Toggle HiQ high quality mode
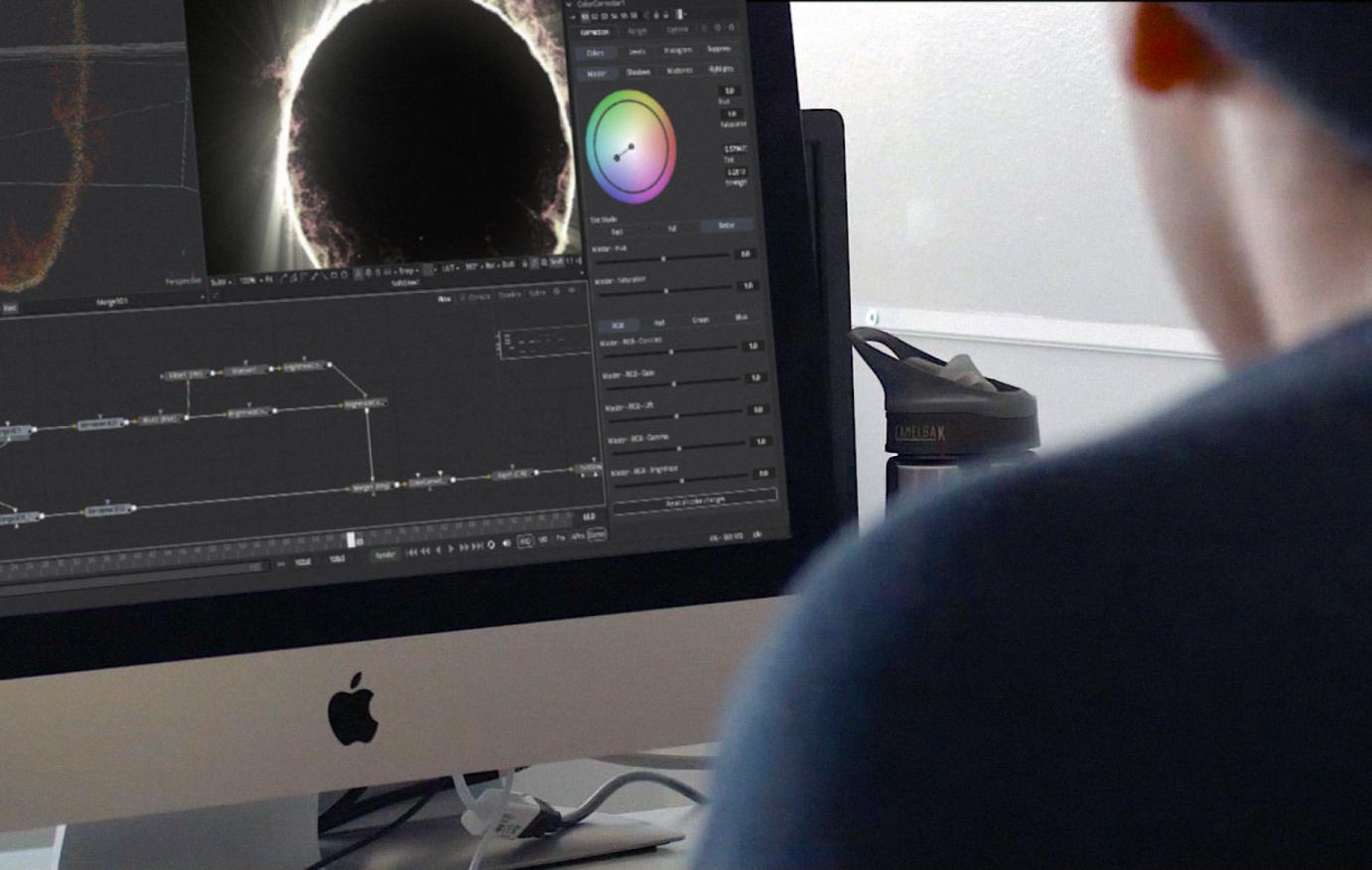Viewport: 1372px width, 870px height. click(x=525, y=541)
